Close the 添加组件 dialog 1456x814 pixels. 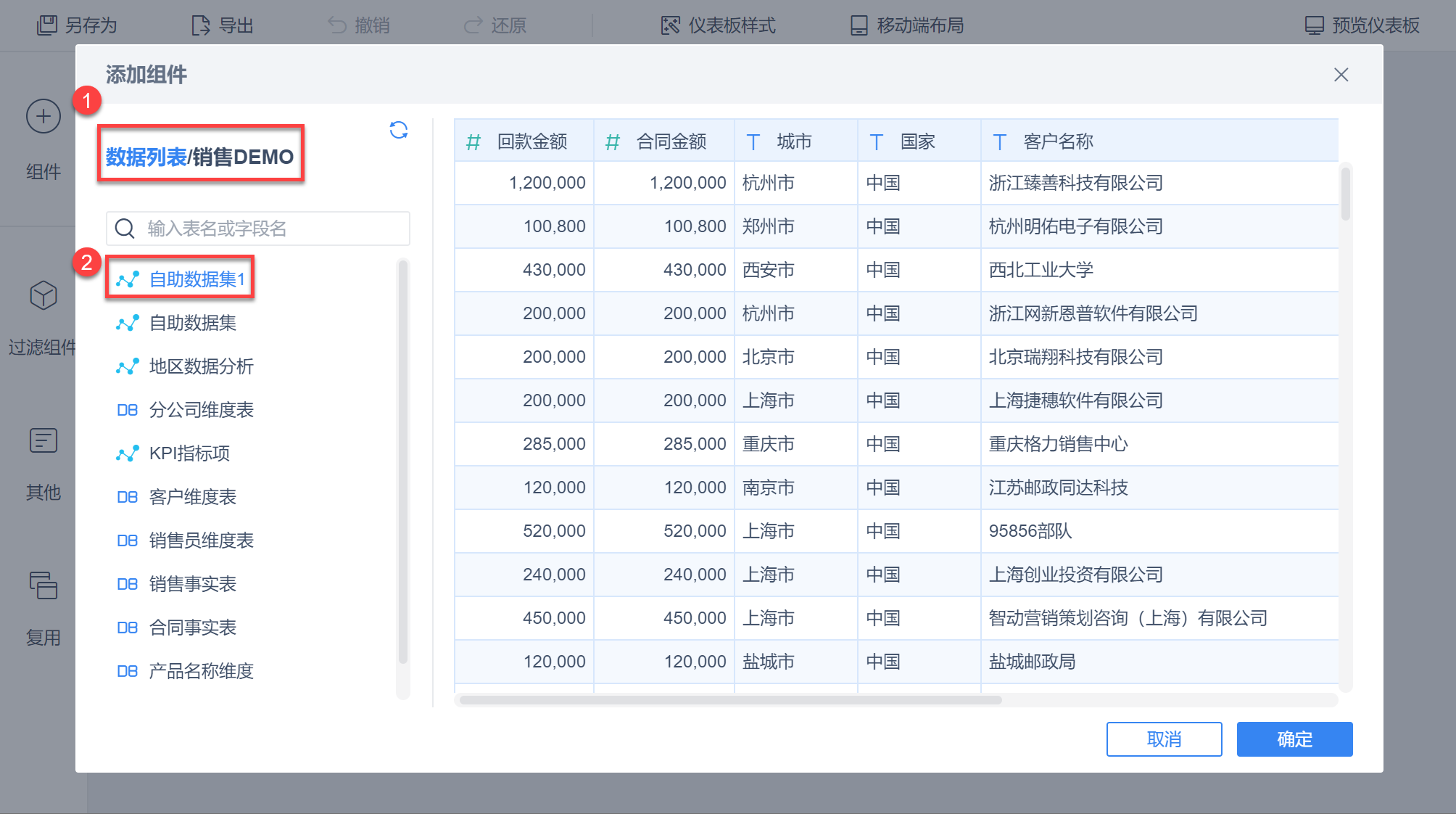[x=1341, y=75]
